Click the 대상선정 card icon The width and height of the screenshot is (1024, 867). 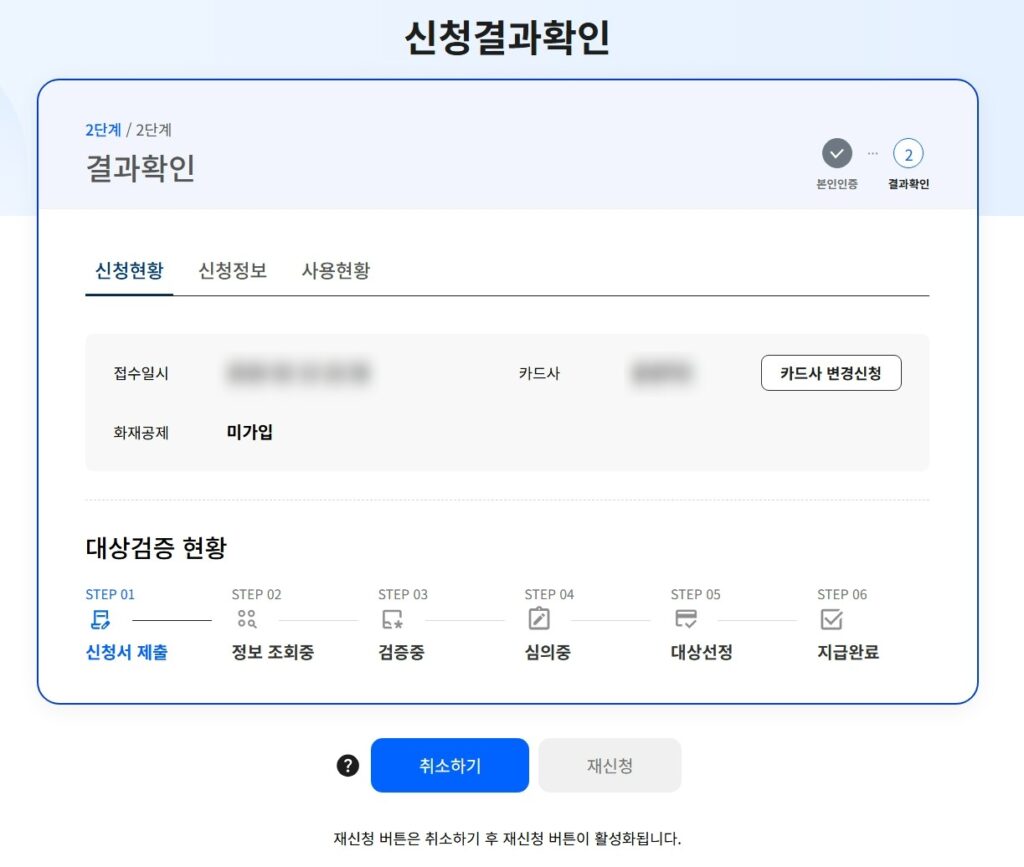pos(685,620)
